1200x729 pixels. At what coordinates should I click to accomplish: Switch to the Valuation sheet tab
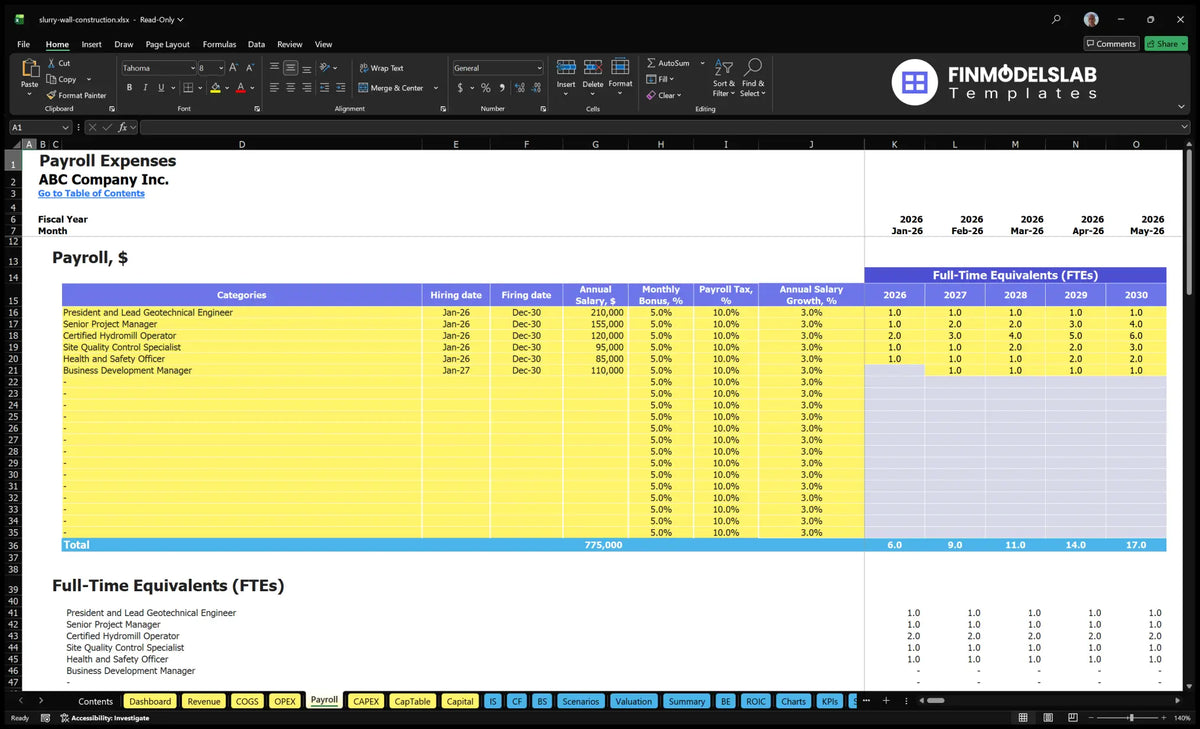pos(633,701)
